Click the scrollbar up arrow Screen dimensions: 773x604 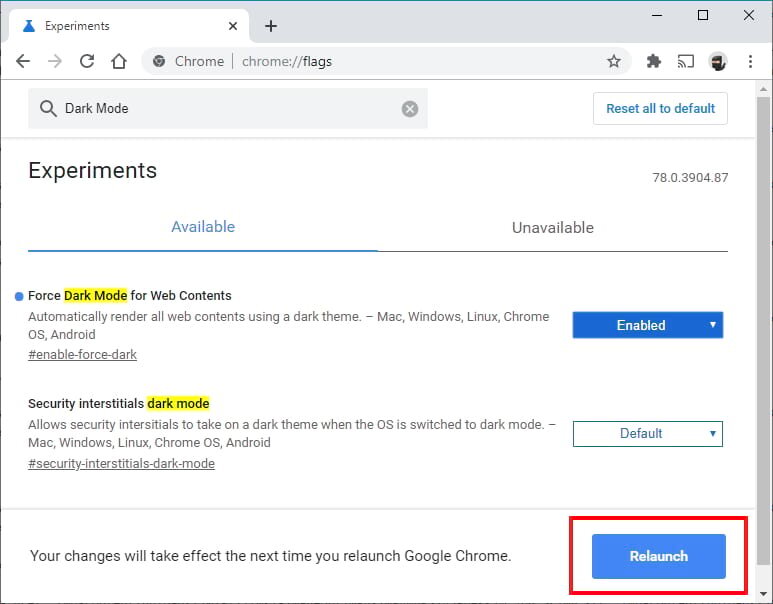pyautogui.click(x=763, y=89)
